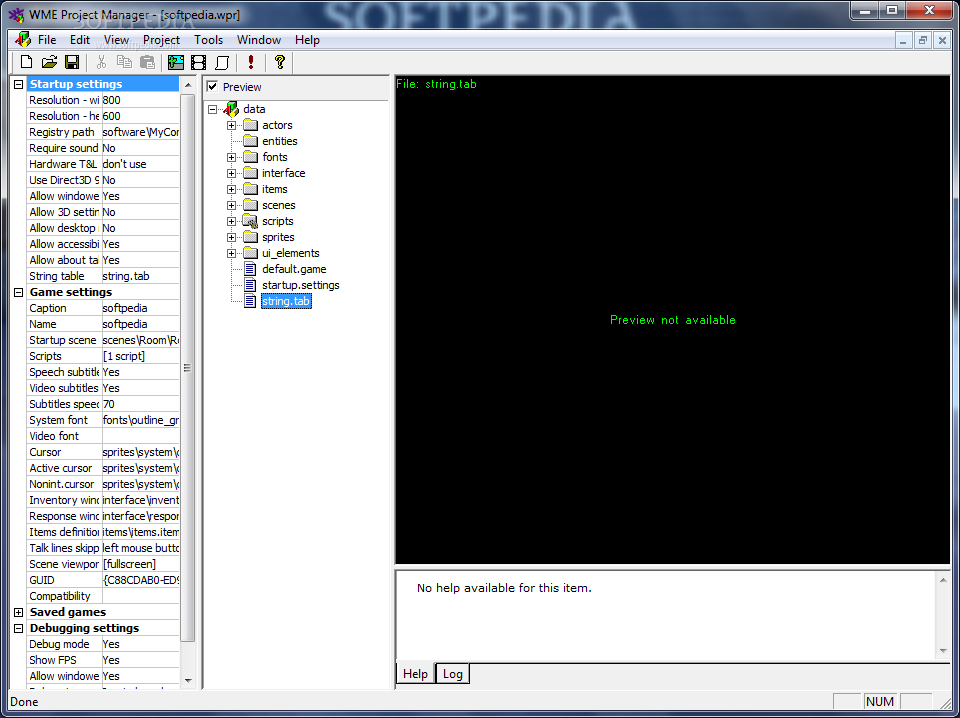960x718 pixels.
Task: Click the Subtitles speed value 70
Action: (x=140, y=404)
